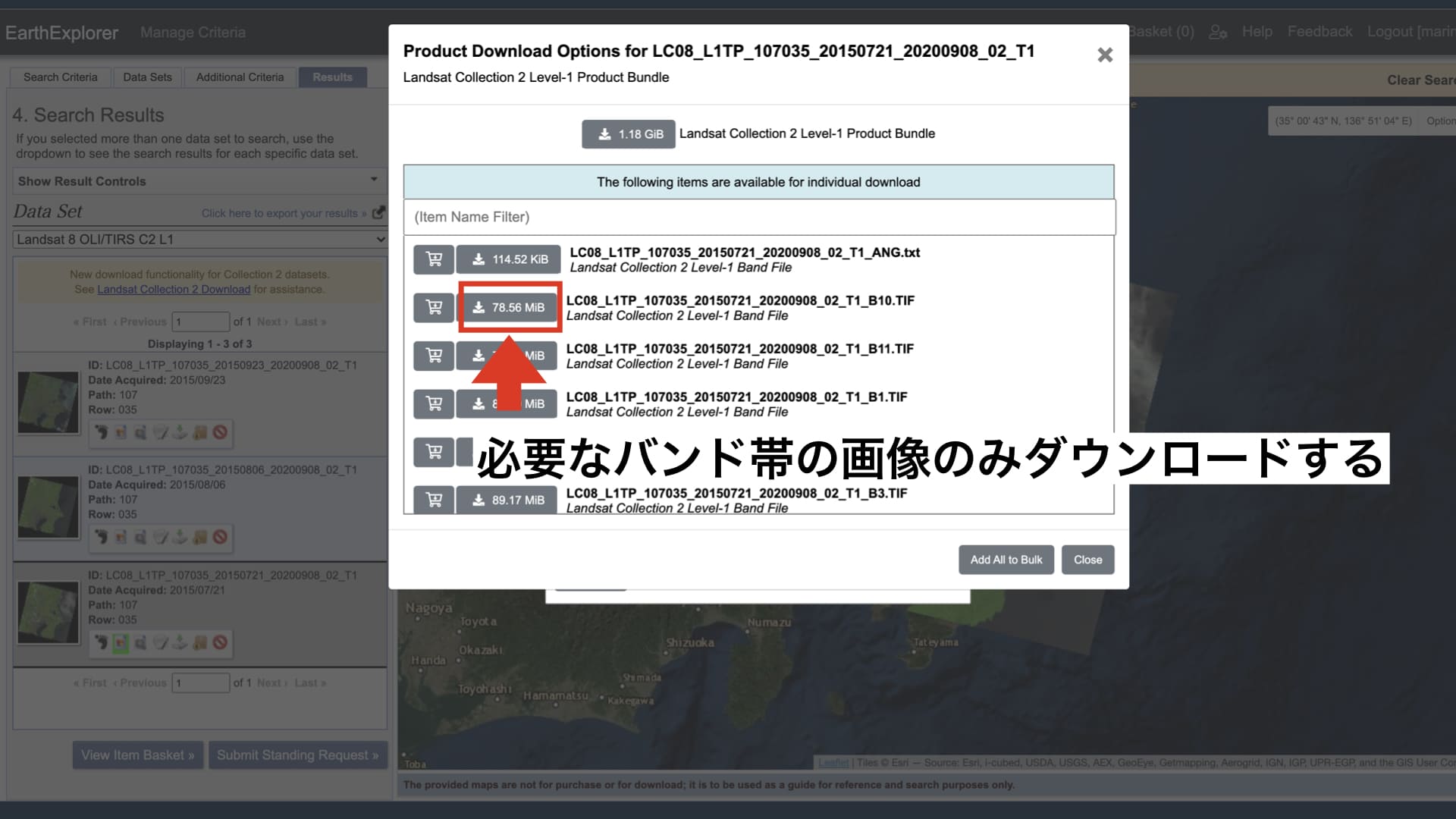Select the Results tab
Screen dimensions: 1456x819
(x=332, y=77)
